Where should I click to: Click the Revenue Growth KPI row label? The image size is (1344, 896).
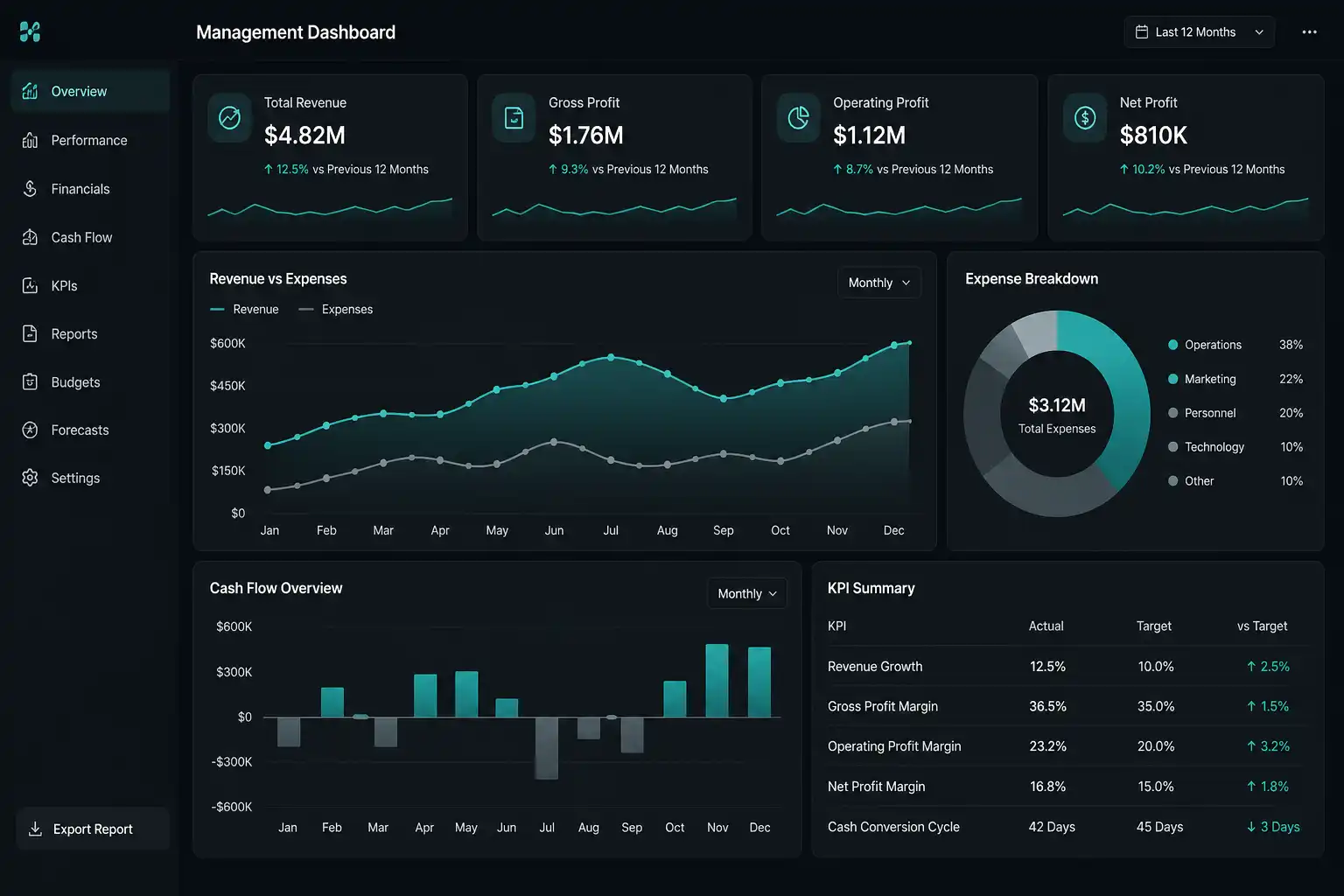point(875,667)
